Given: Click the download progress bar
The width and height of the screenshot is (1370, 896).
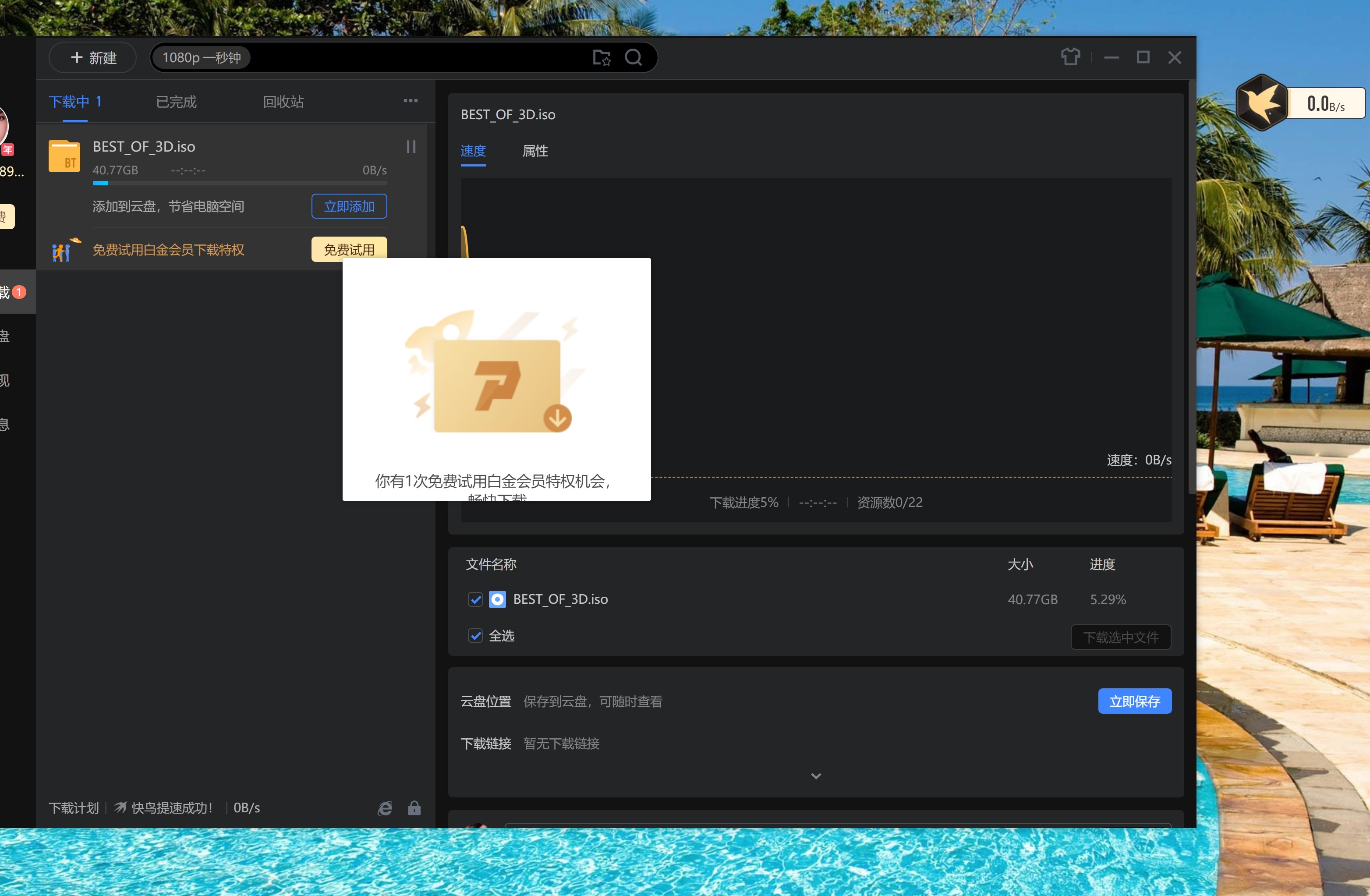Looking at the screenshot, I should tap(240, 183).
